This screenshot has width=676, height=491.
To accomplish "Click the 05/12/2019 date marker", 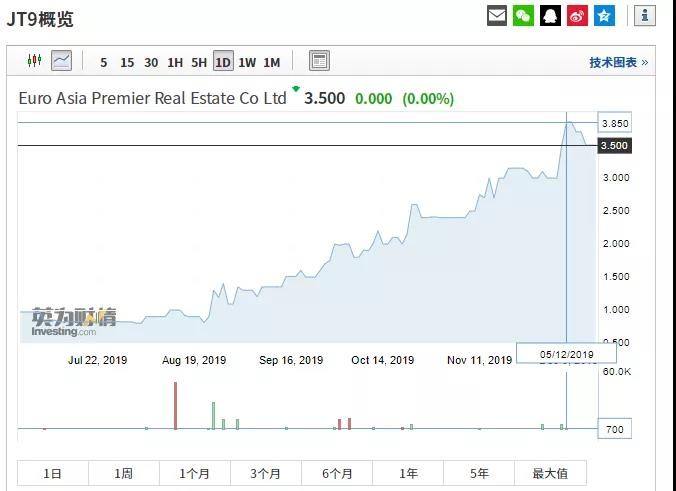I will tap(567, 354).
